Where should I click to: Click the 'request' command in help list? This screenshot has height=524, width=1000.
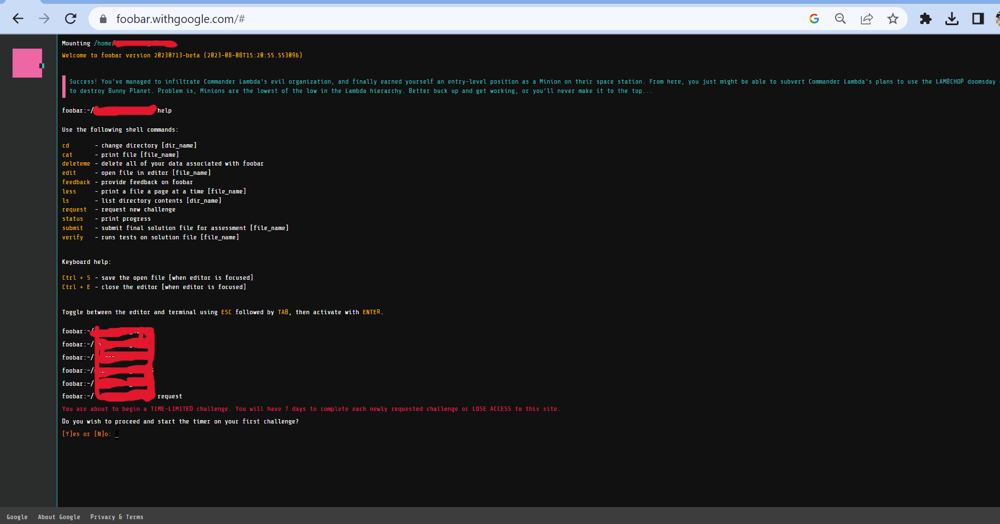click(74, 210)
